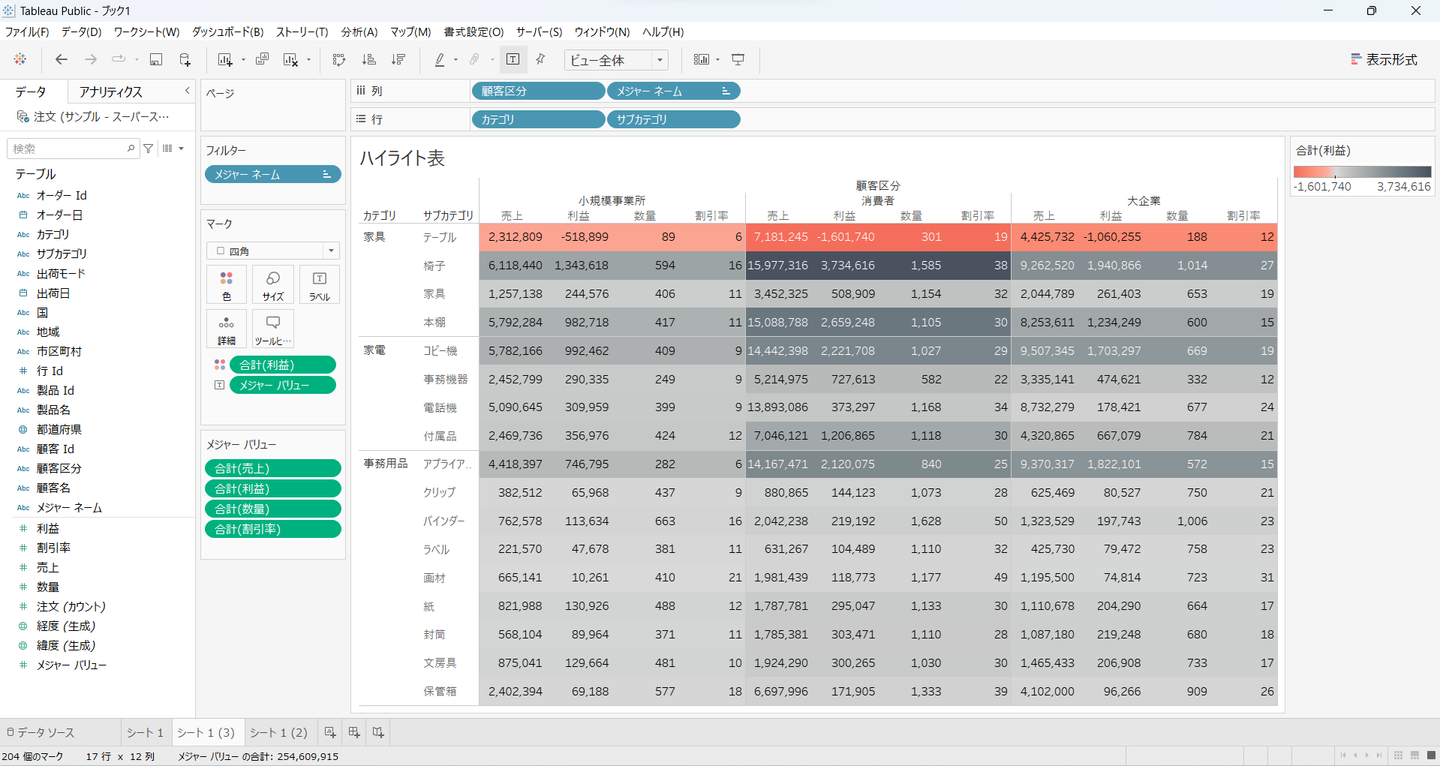This screenshot has width=1440, height=766.
Task: Open presentation mode from the toolbar
Action: [x=738, y=60]
